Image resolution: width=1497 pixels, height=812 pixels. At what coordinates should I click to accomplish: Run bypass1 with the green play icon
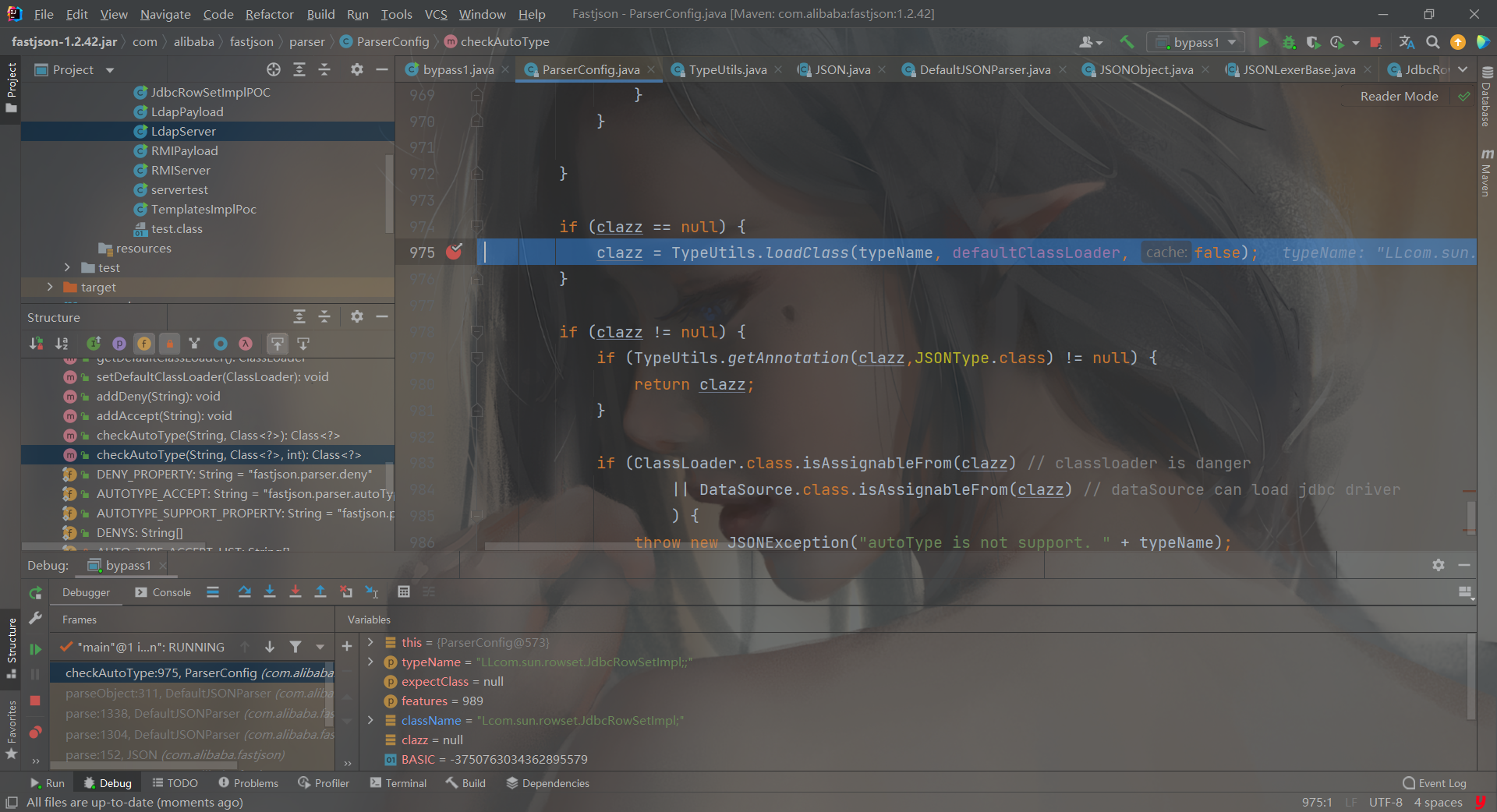(x=1263, y=42)
